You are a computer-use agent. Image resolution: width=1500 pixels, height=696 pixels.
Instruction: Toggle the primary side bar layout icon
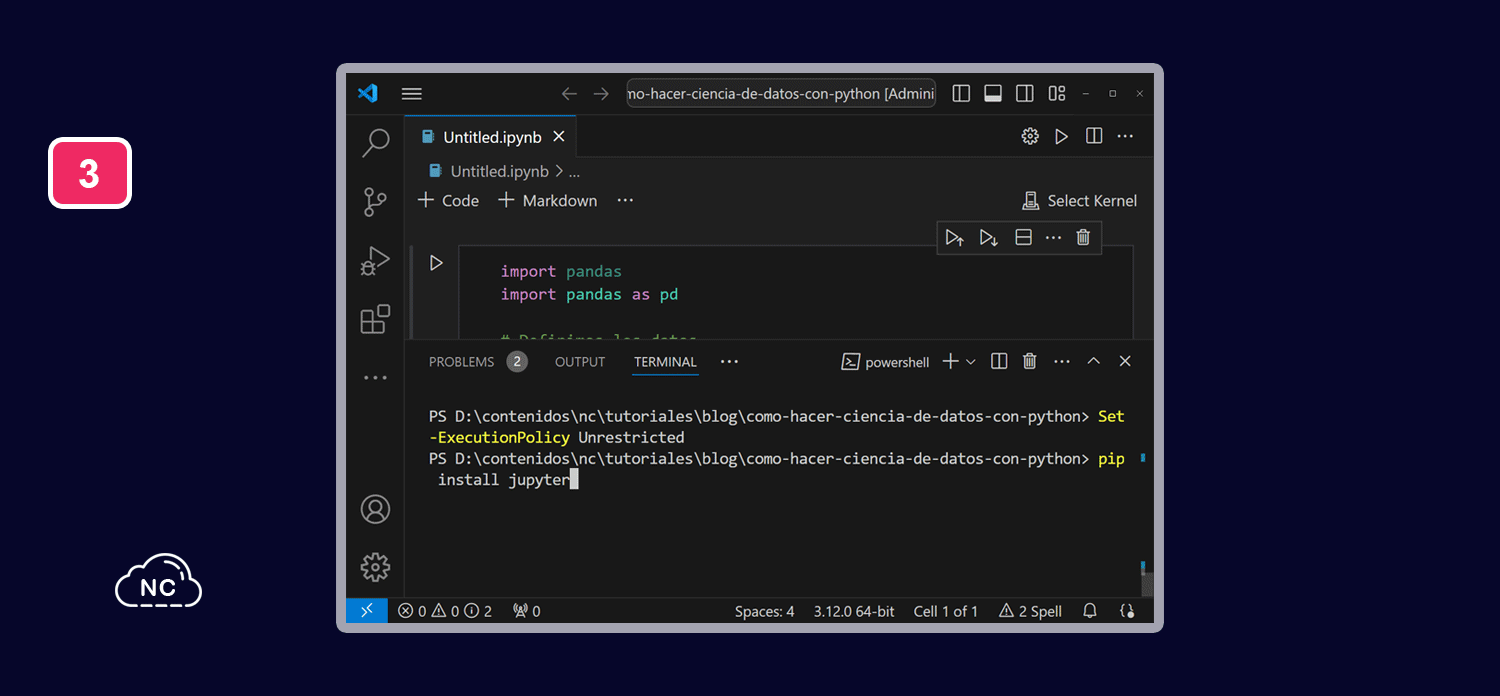click(961, 93)
